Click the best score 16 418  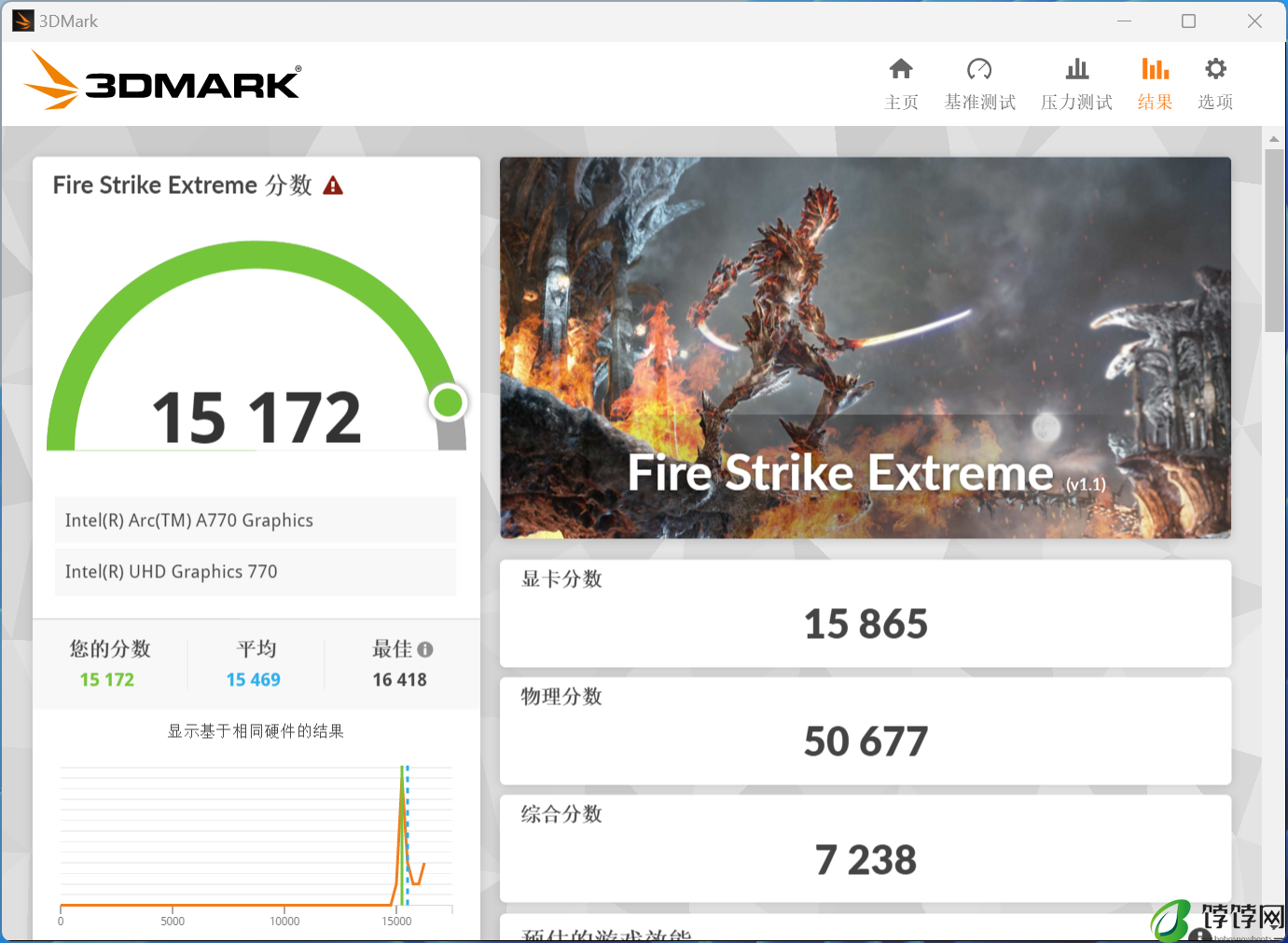point(400,680)
